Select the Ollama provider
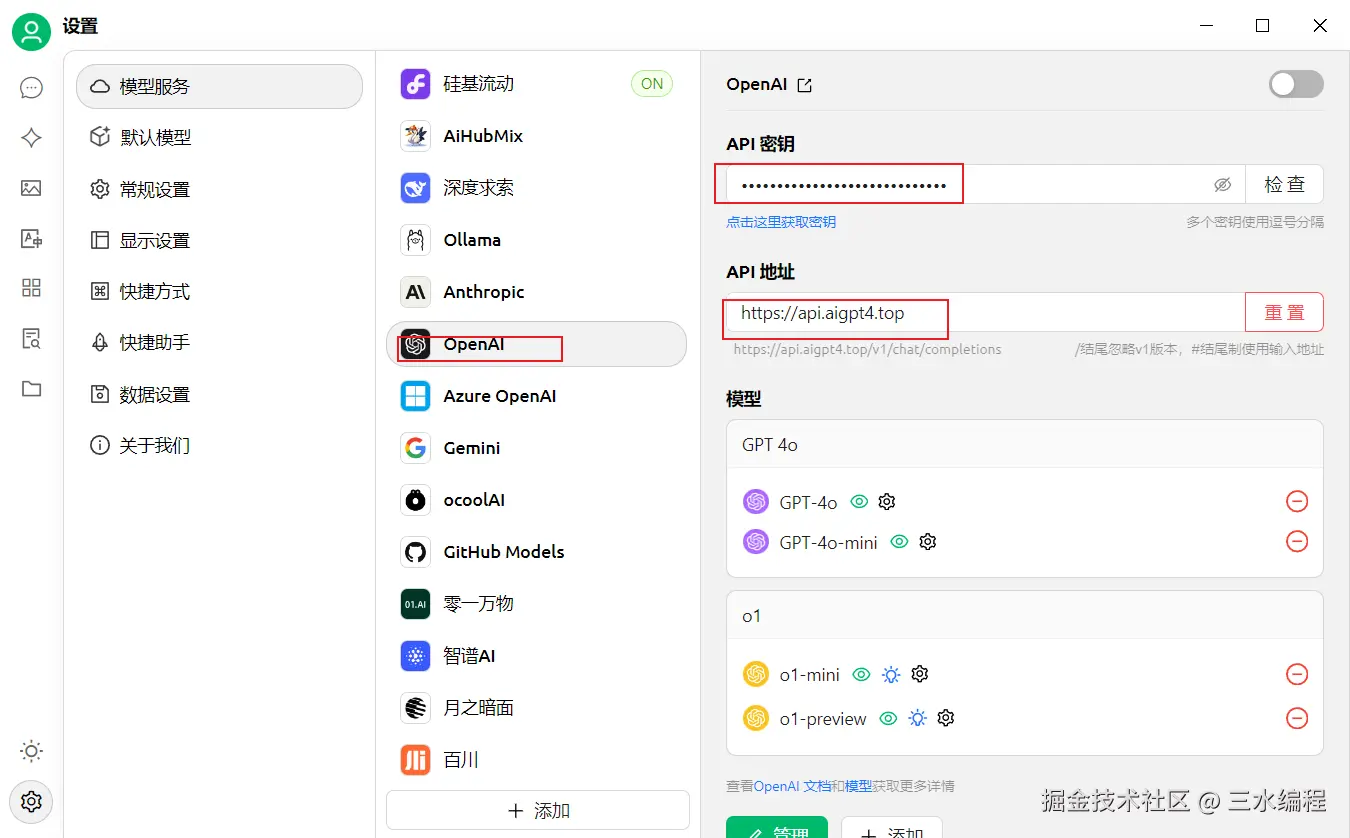 (536, 240)
